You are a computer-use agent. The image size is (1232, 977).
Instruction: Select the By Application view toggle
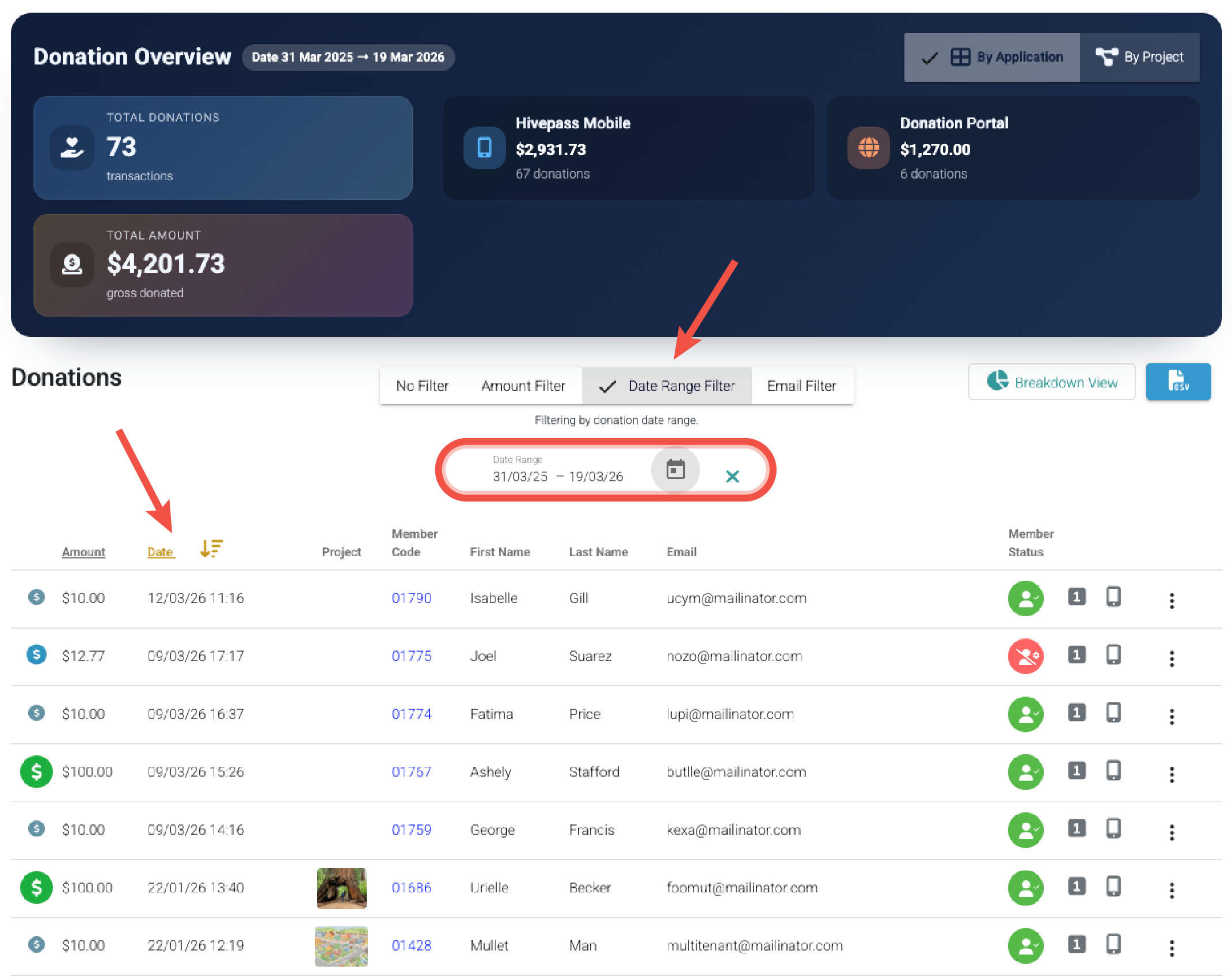(x=992, y=57)
